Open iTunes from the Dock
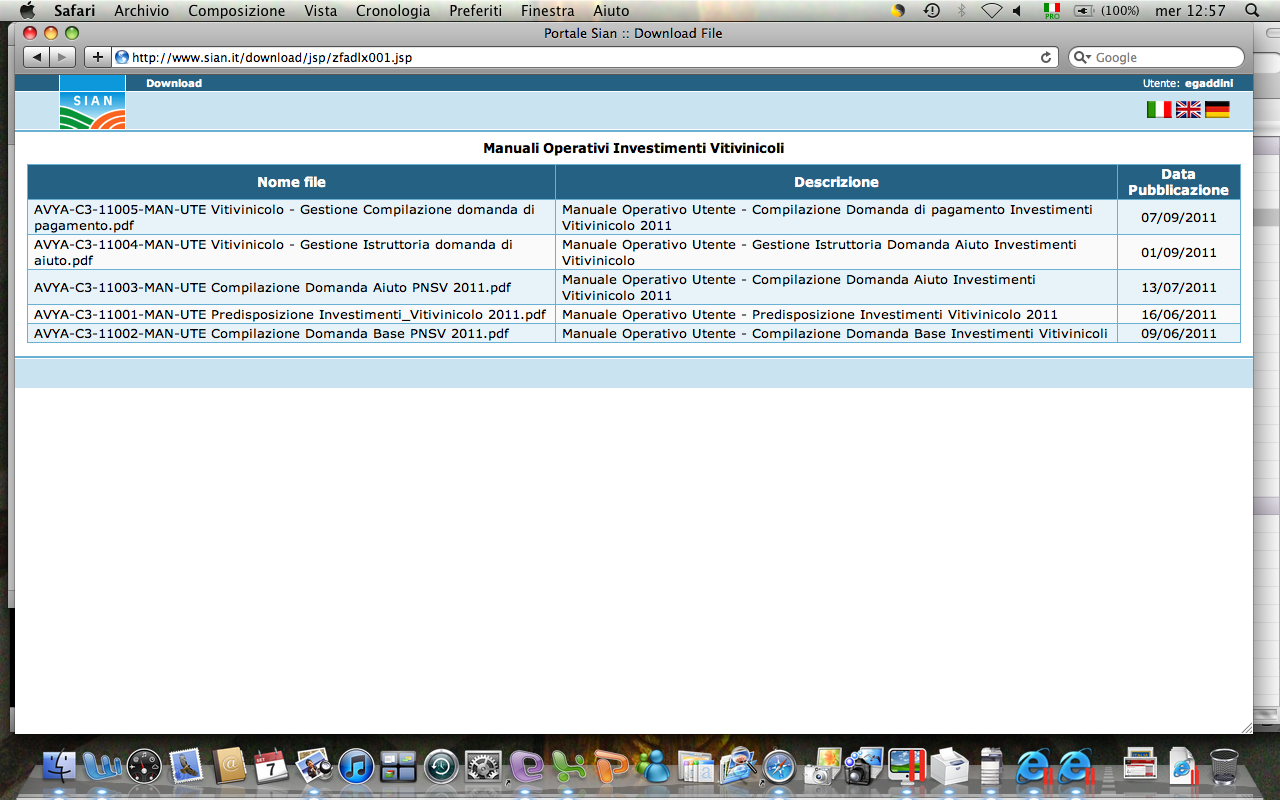Image resolution: width=1280 pixels, height=800 pixels. (x=356, y=767)
